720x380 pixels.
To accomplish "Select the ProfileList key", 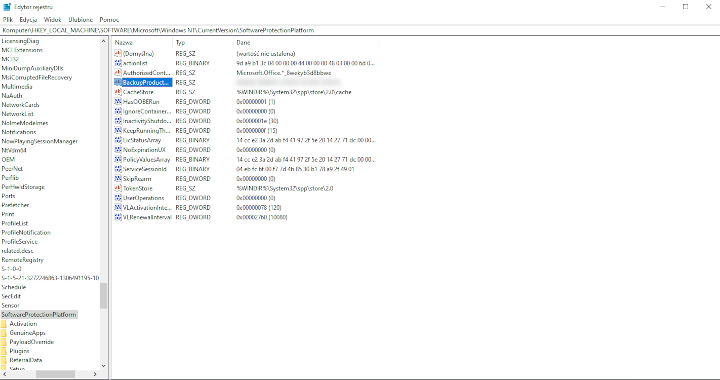I will 15,224.
